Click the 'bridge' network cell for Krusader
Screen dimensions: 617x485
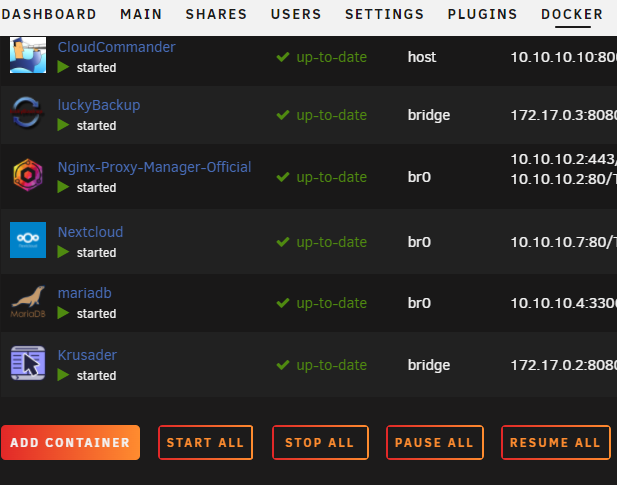(429, 366)
